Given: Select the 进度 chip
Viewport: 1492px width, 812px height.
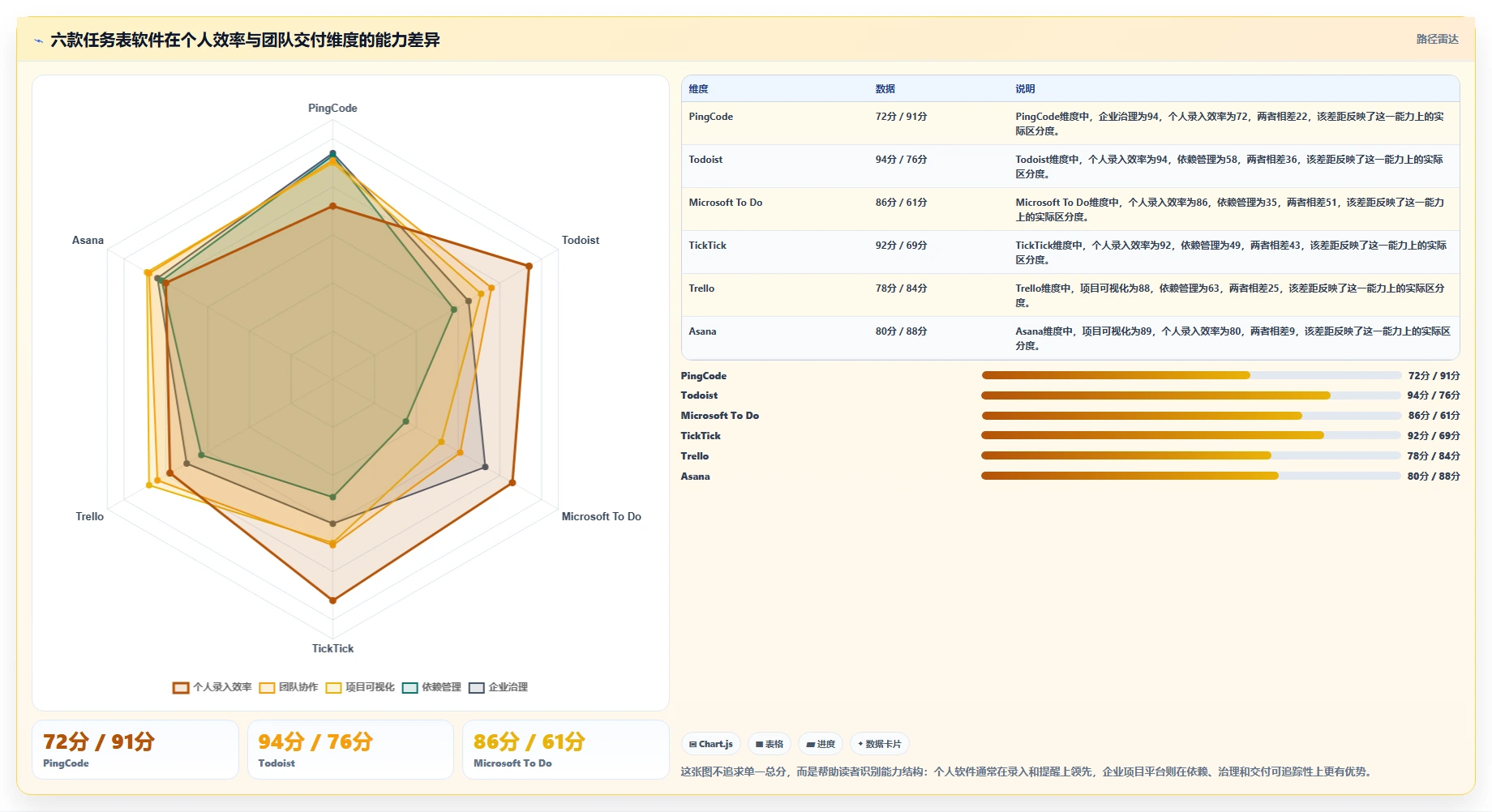Looking at the screenshot, I should (821, 744).
